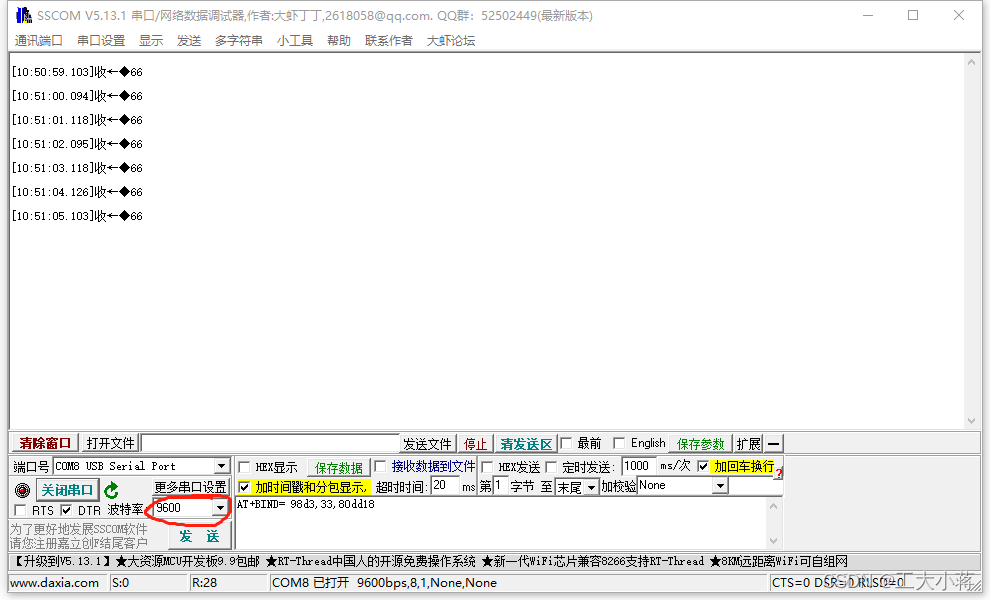Click COM8 已打开 9600bps status text
Image resolution: width=990 pixels, height=600 pixels.
tap(384, 582)
